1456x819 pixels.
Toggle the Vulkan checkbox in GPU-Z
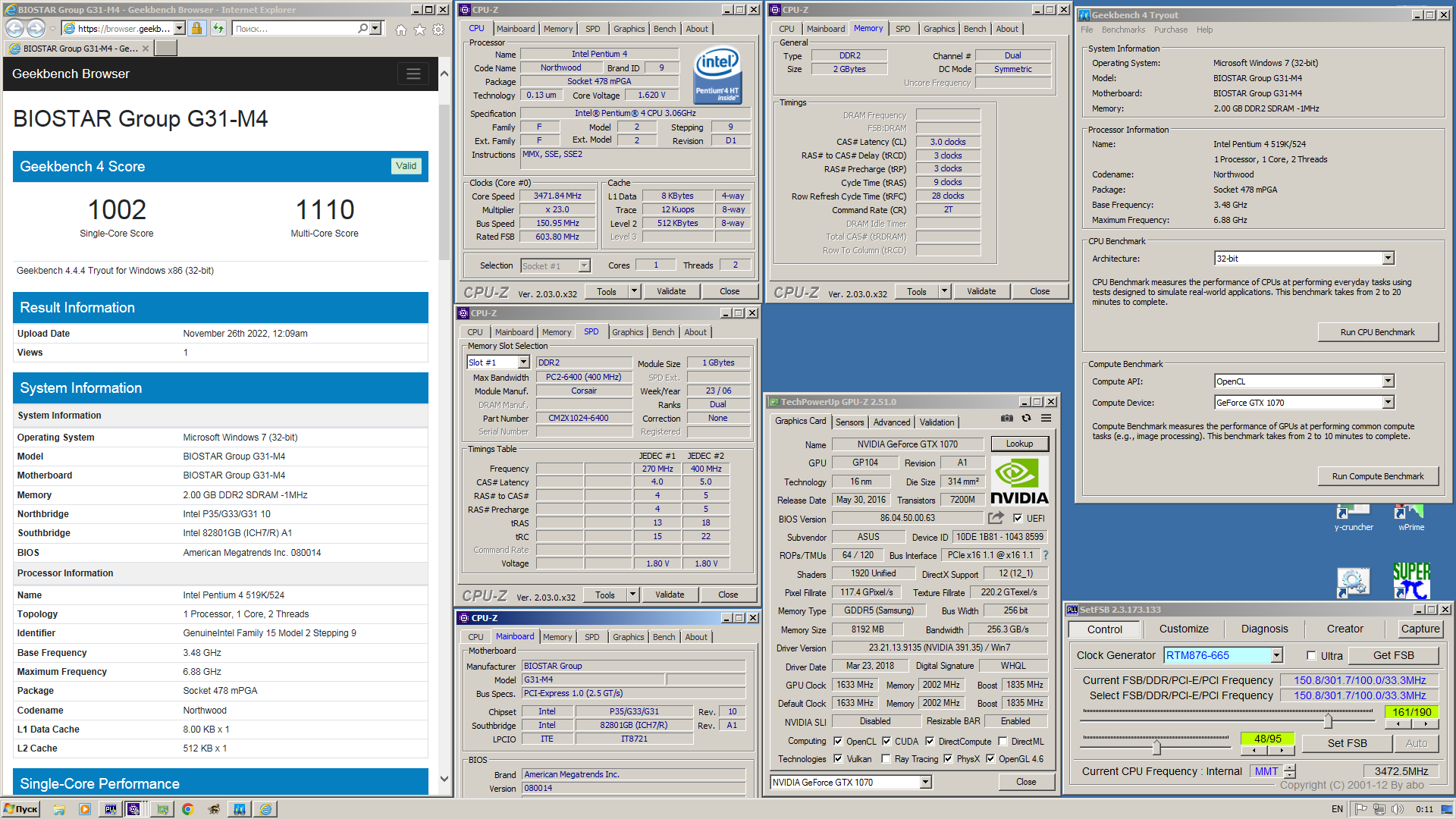[838, 759]
